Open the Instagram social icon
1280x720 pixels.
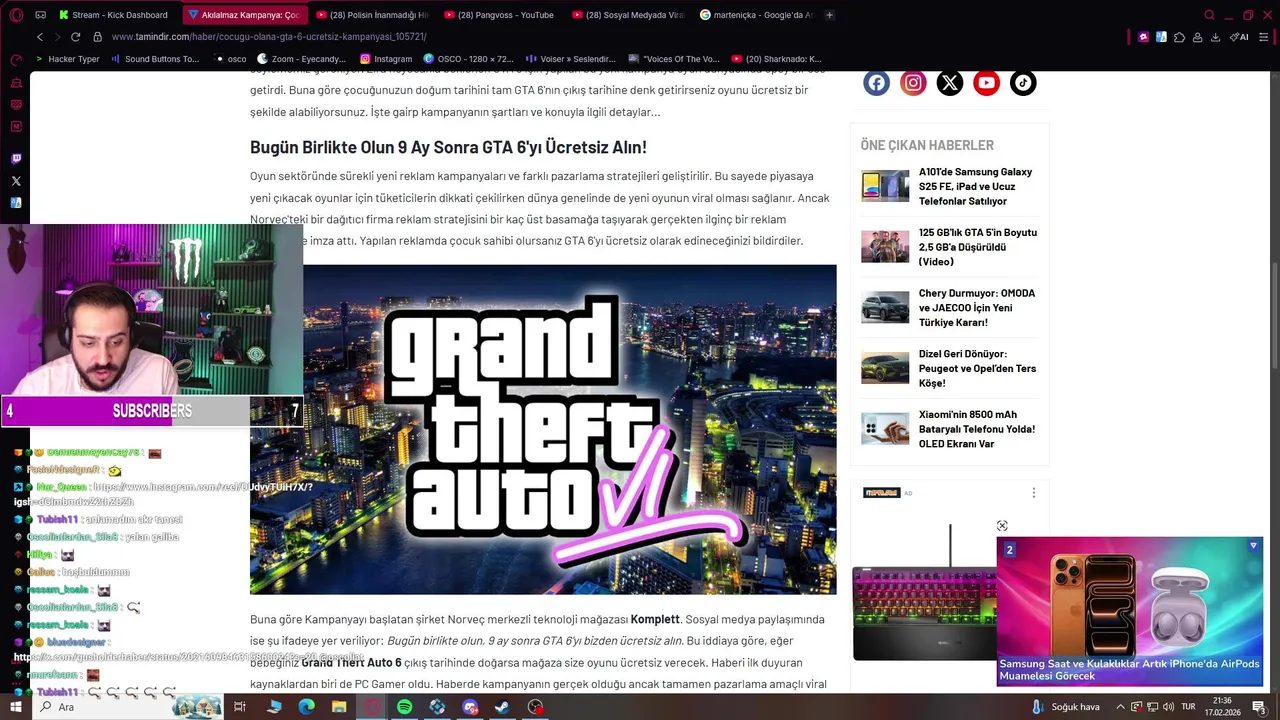(913, 83)
